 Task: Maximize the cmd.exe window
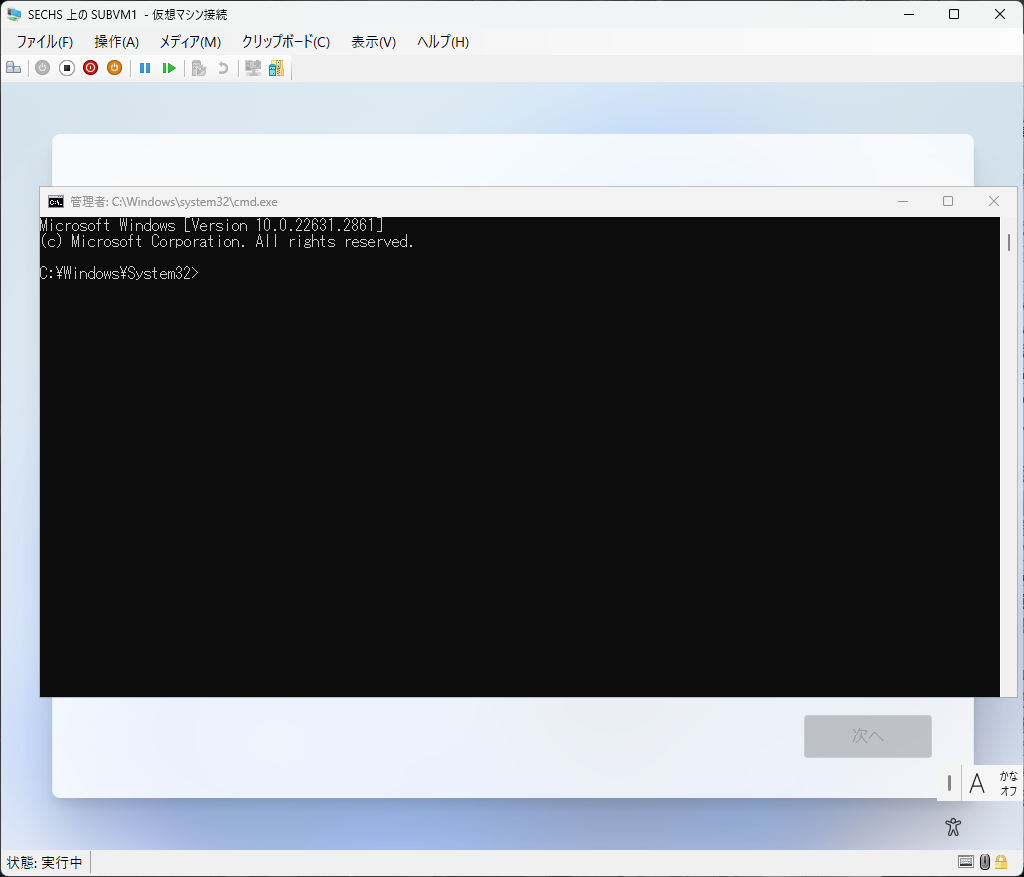tap(948, 201)
